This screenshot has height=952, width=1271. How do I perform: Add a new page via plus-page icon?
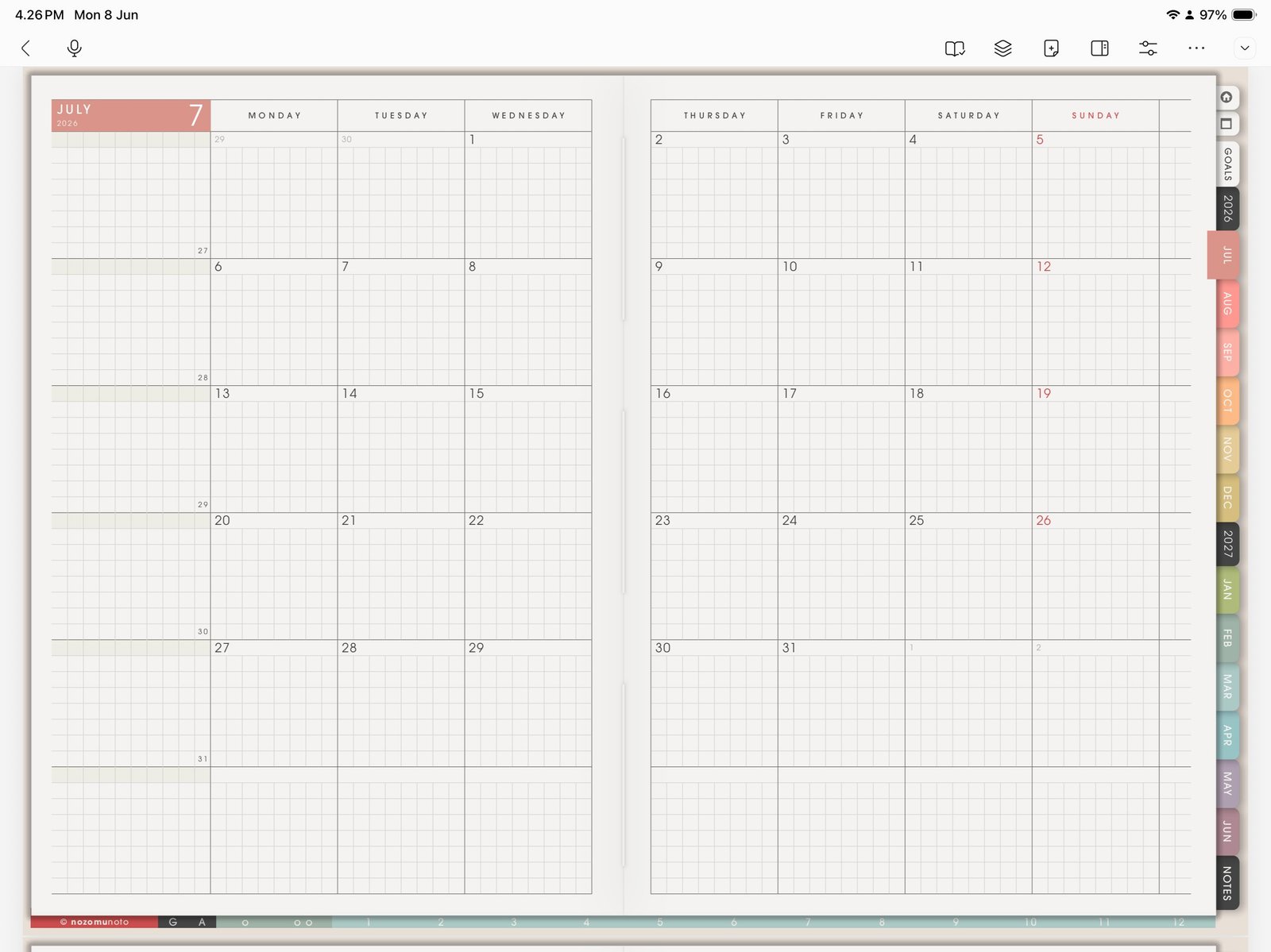[1051, 48]
